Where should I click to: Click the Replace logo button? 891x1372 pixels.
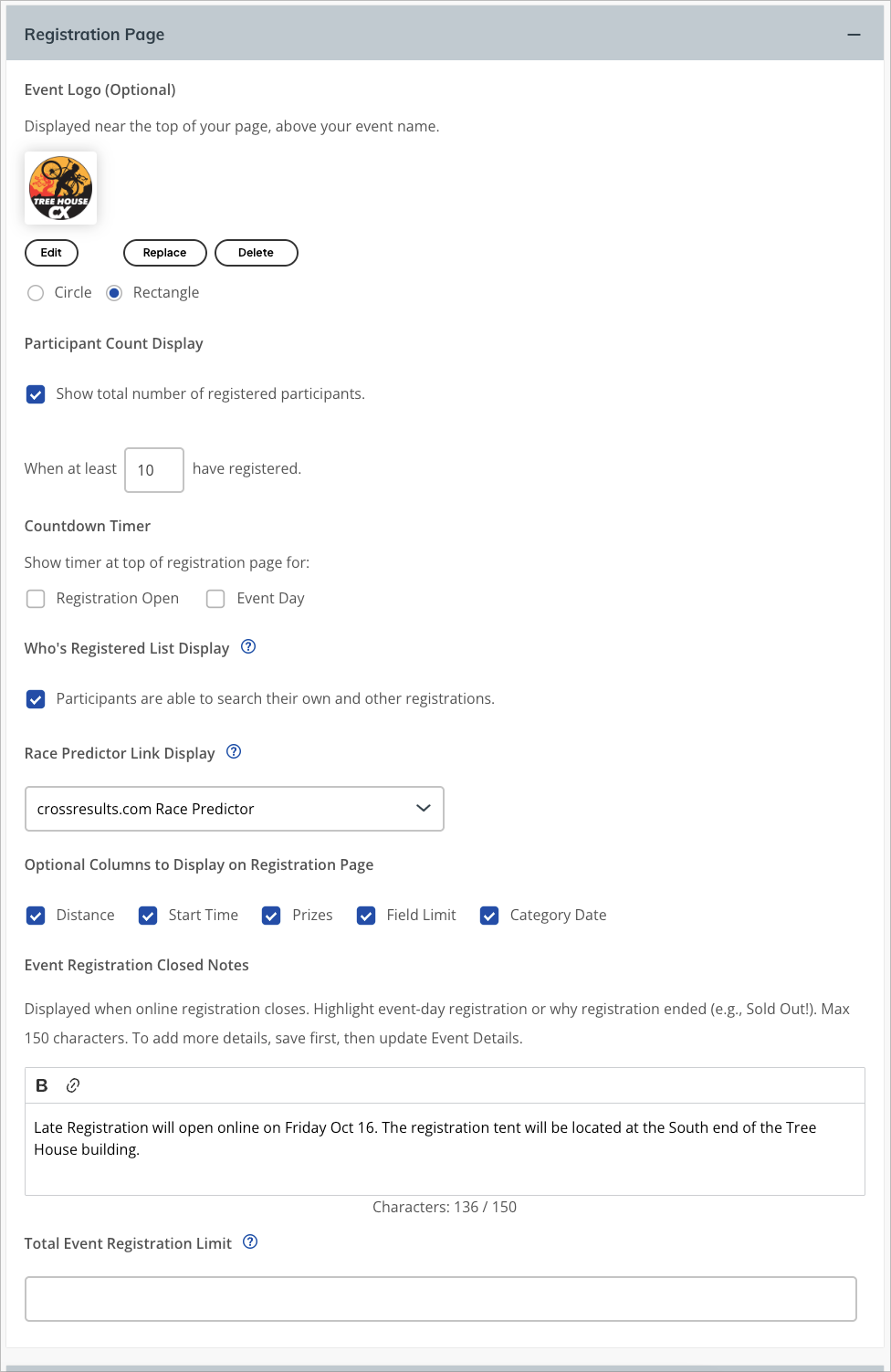164,253
